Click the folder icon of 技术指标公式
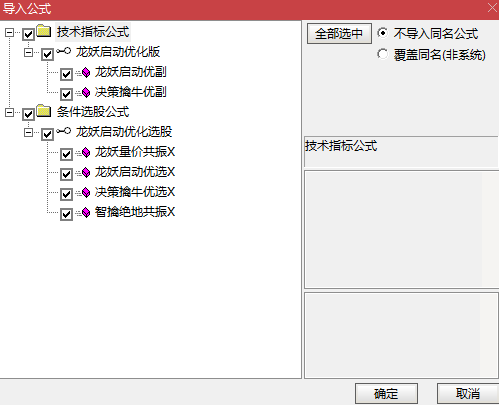The width and height of the screenshot is (499, 405). pos(44,31)
